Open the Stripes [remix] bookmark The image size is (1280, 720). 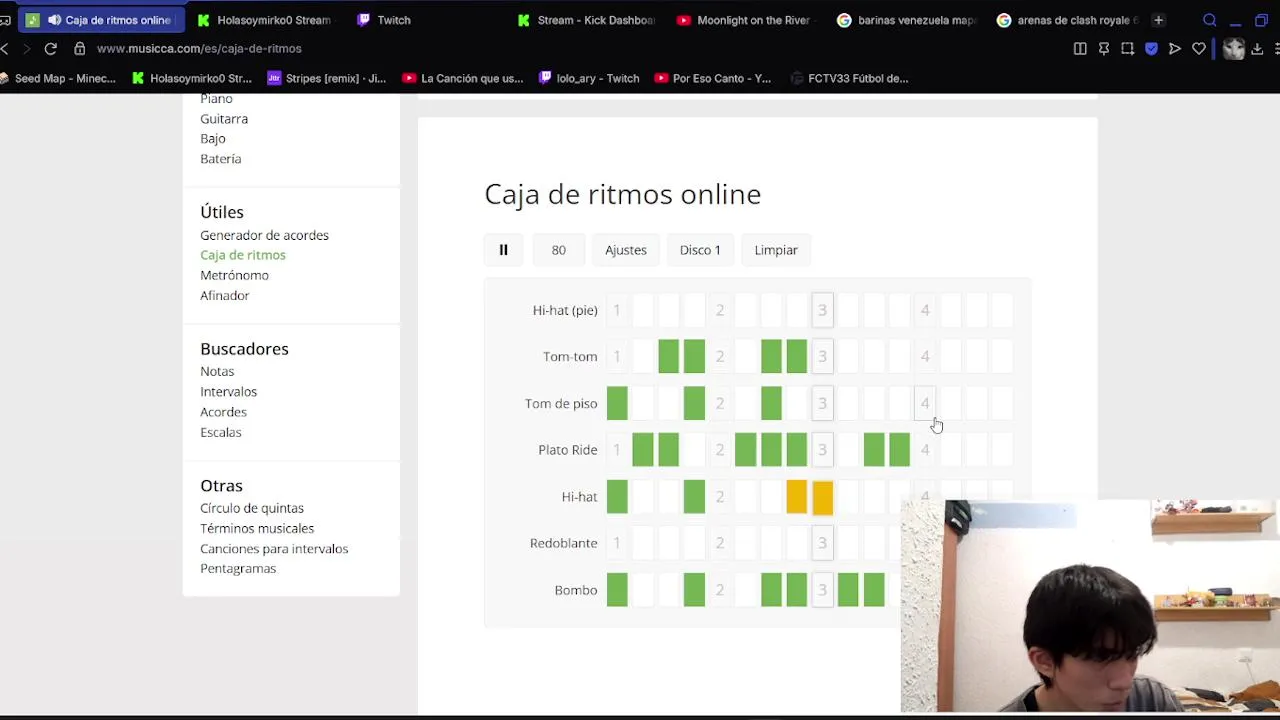click(x=327, y=78)
